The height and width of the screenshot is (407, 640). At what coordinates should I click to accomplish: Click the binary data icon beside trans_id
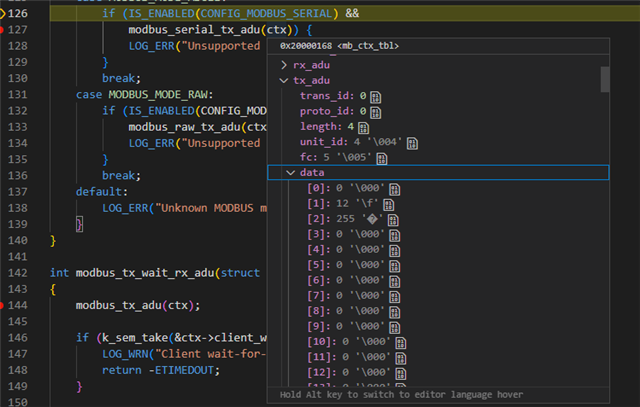(375, 96)
